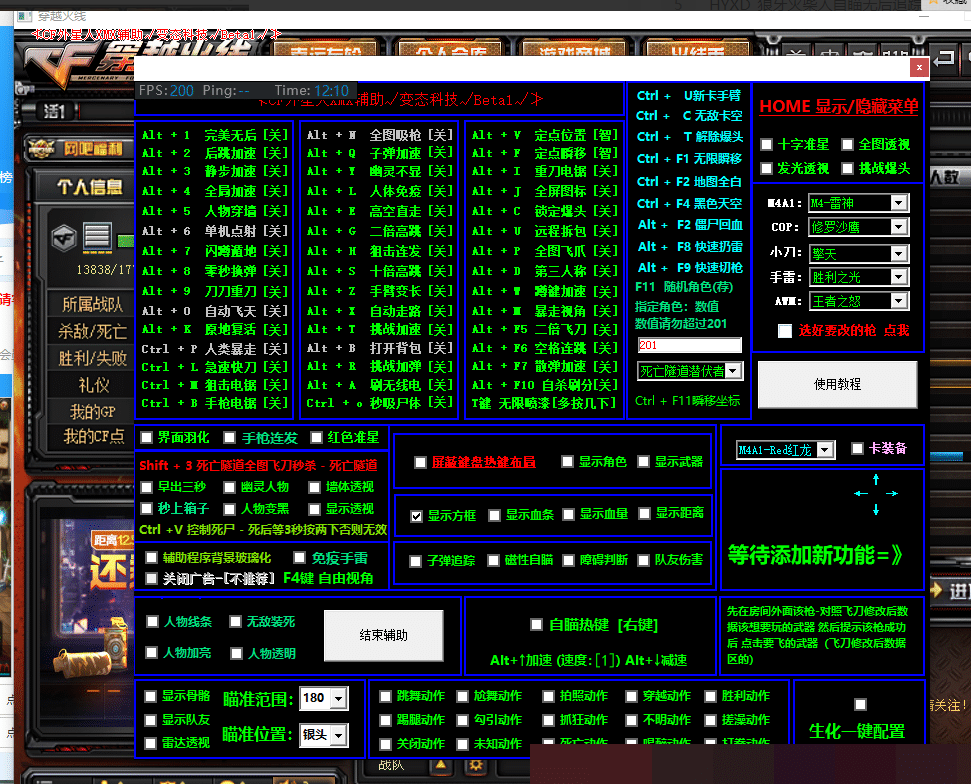This screenshot has height=784, width=971.
Task: Click the right arrow in the direction pad
Action: pyautogui.click(x=892, y=494)
